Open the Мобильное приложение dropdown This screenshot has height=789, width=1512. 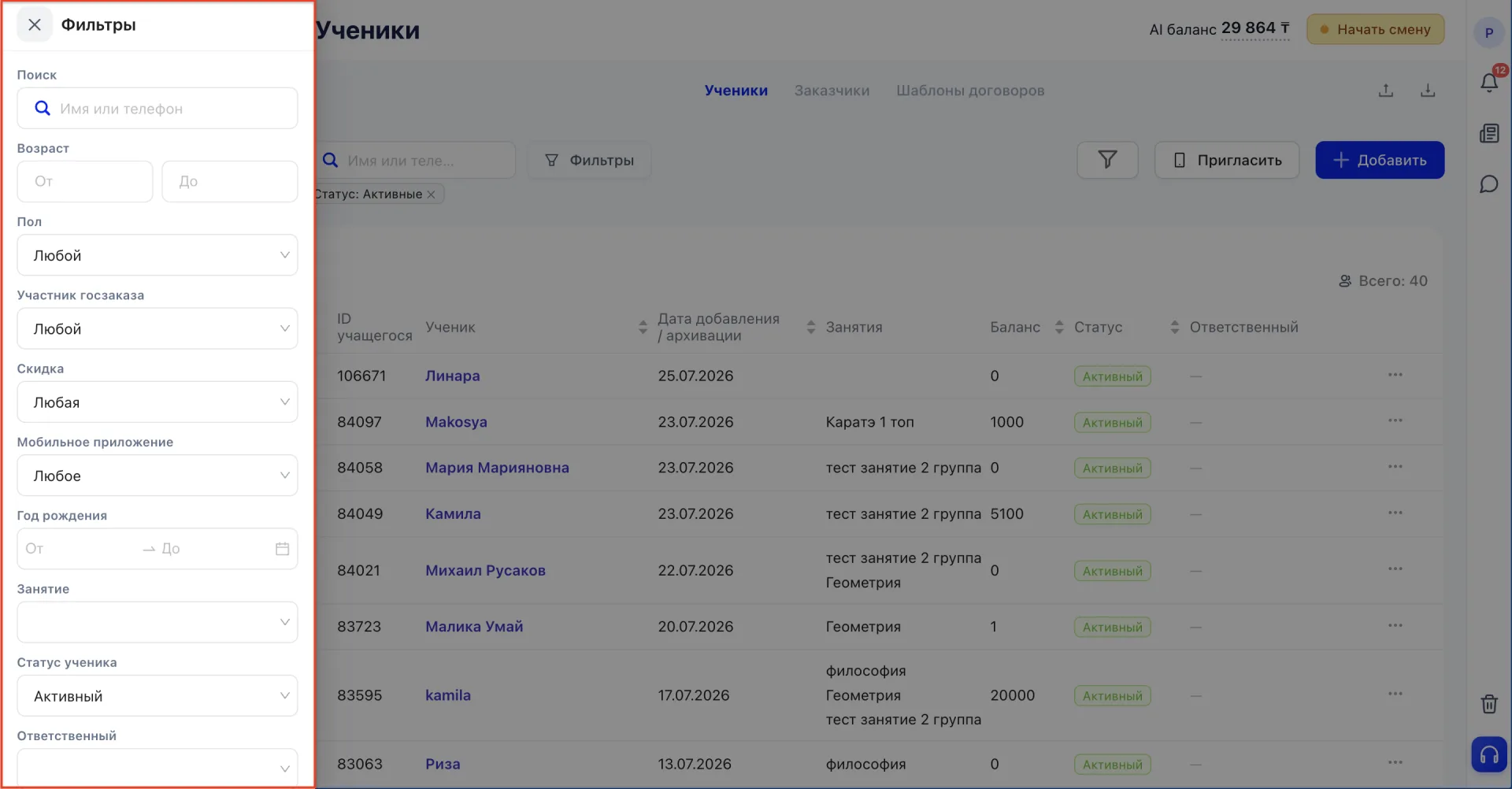coord(157,476)
